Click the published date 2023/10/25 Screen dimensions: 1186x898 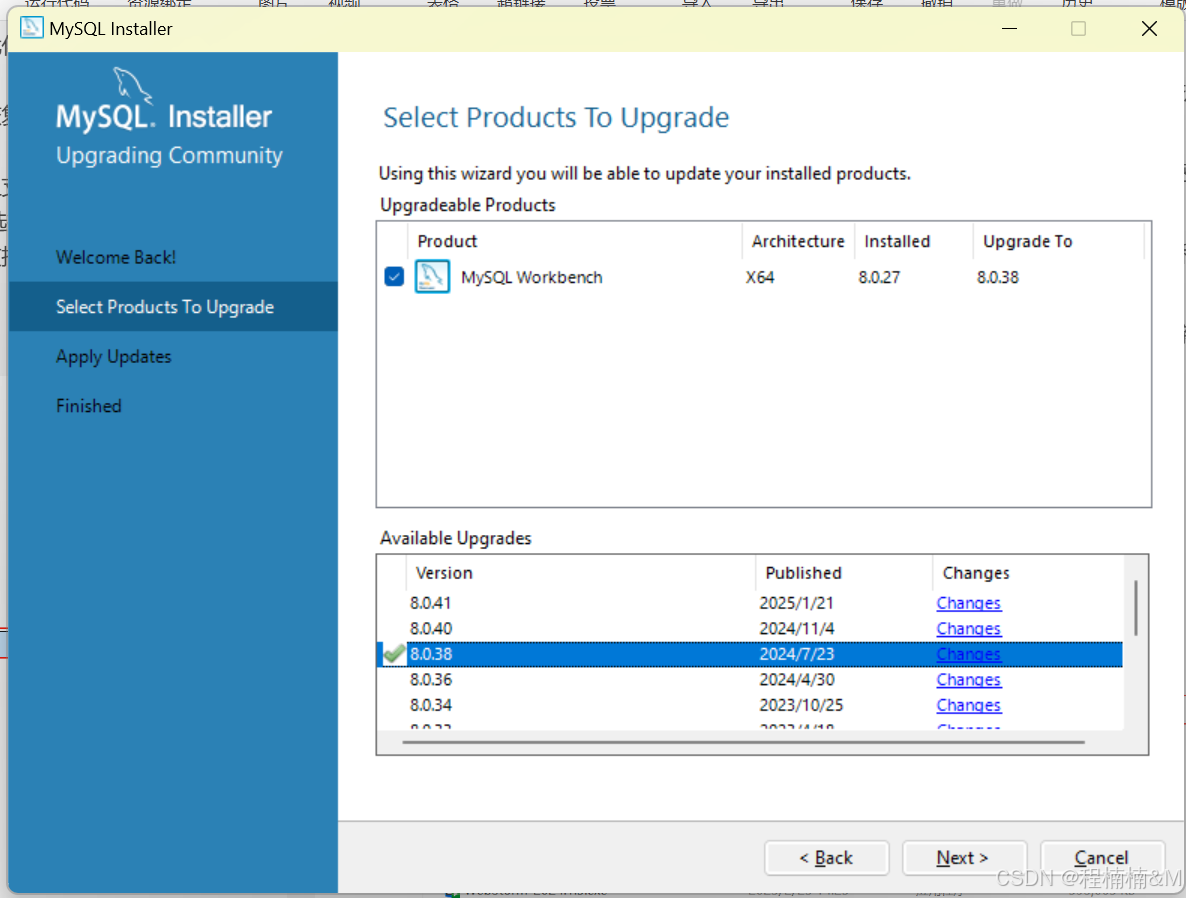[801, 705]
